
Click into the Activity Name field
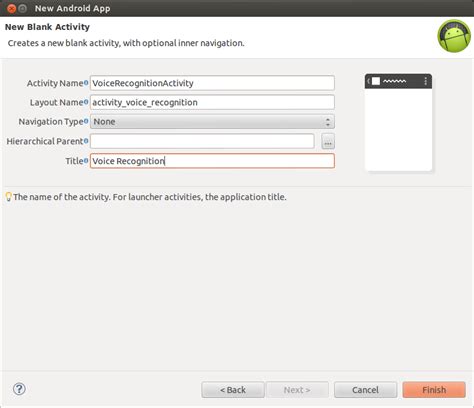pyautogui.click(x=212, y=83)
